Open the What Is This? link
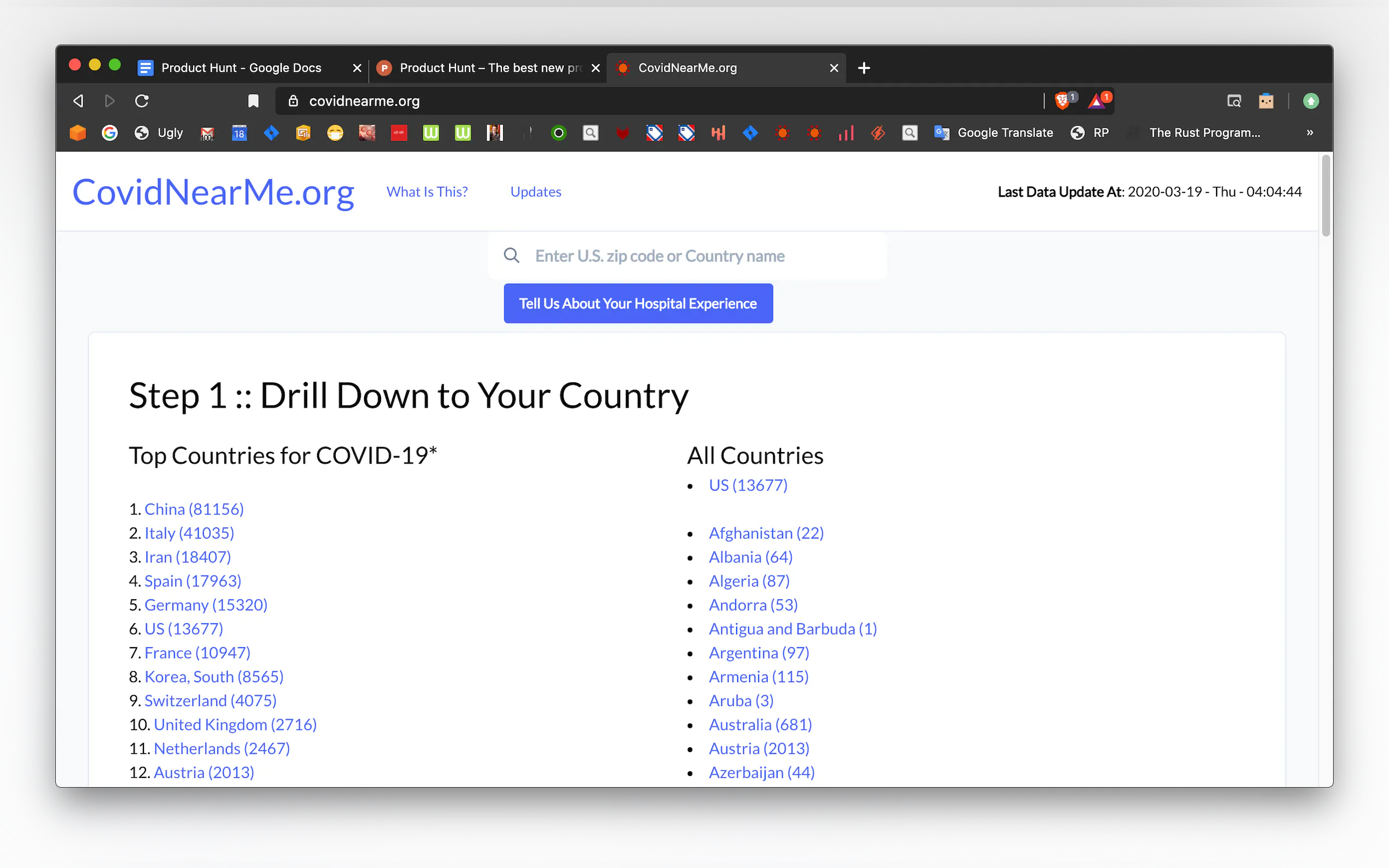 (x=427, y=192)
